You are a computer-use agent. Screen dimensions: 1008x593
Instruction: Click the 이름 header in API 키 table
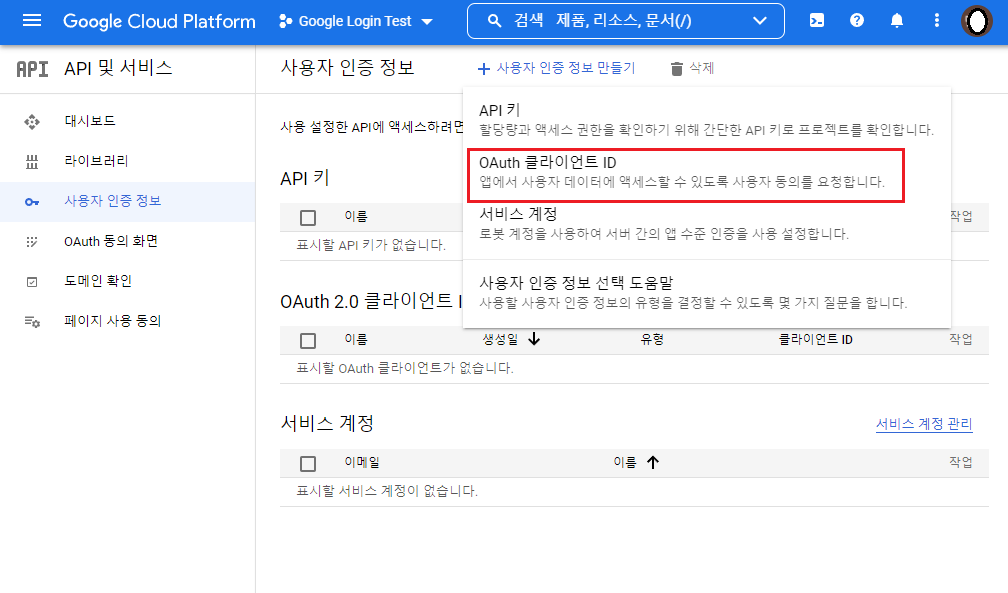[x=356, y=216]
